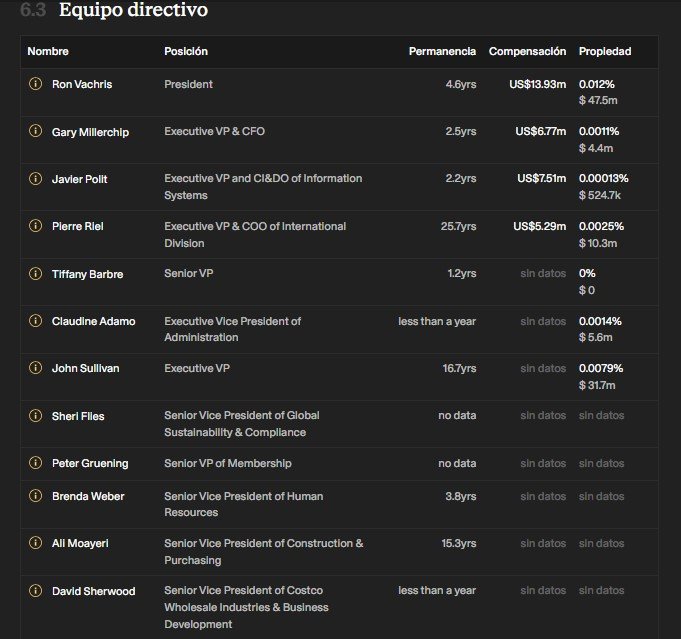Click info icon next to Claudine Adamo

click(35, 321)
